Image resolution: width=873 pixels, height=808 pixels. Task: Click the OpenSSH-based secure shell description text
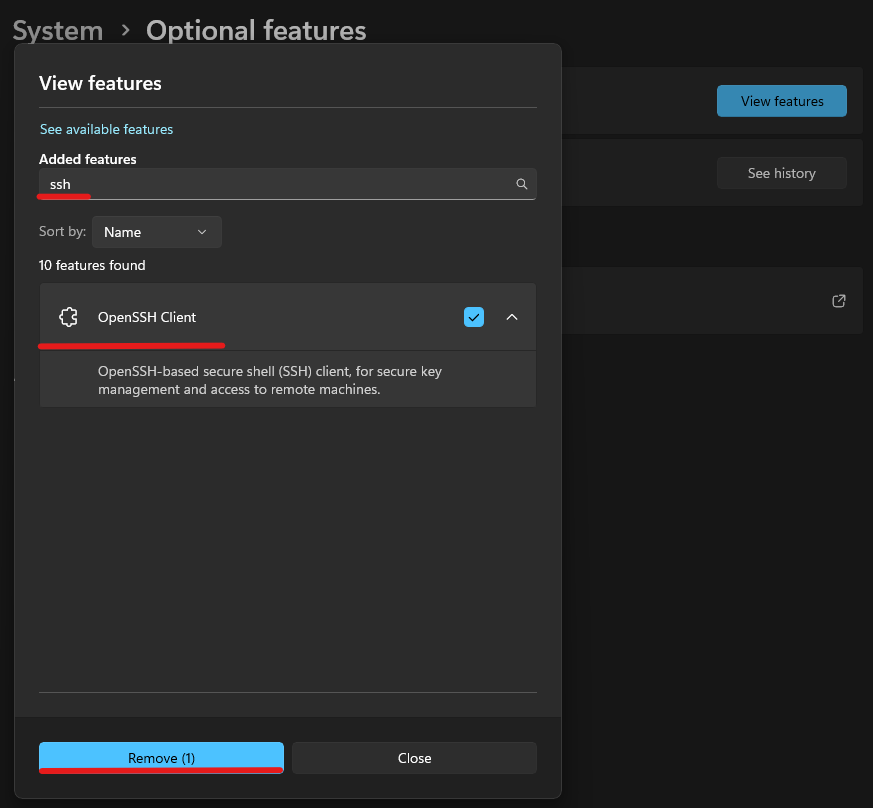[x=270, y=380]
